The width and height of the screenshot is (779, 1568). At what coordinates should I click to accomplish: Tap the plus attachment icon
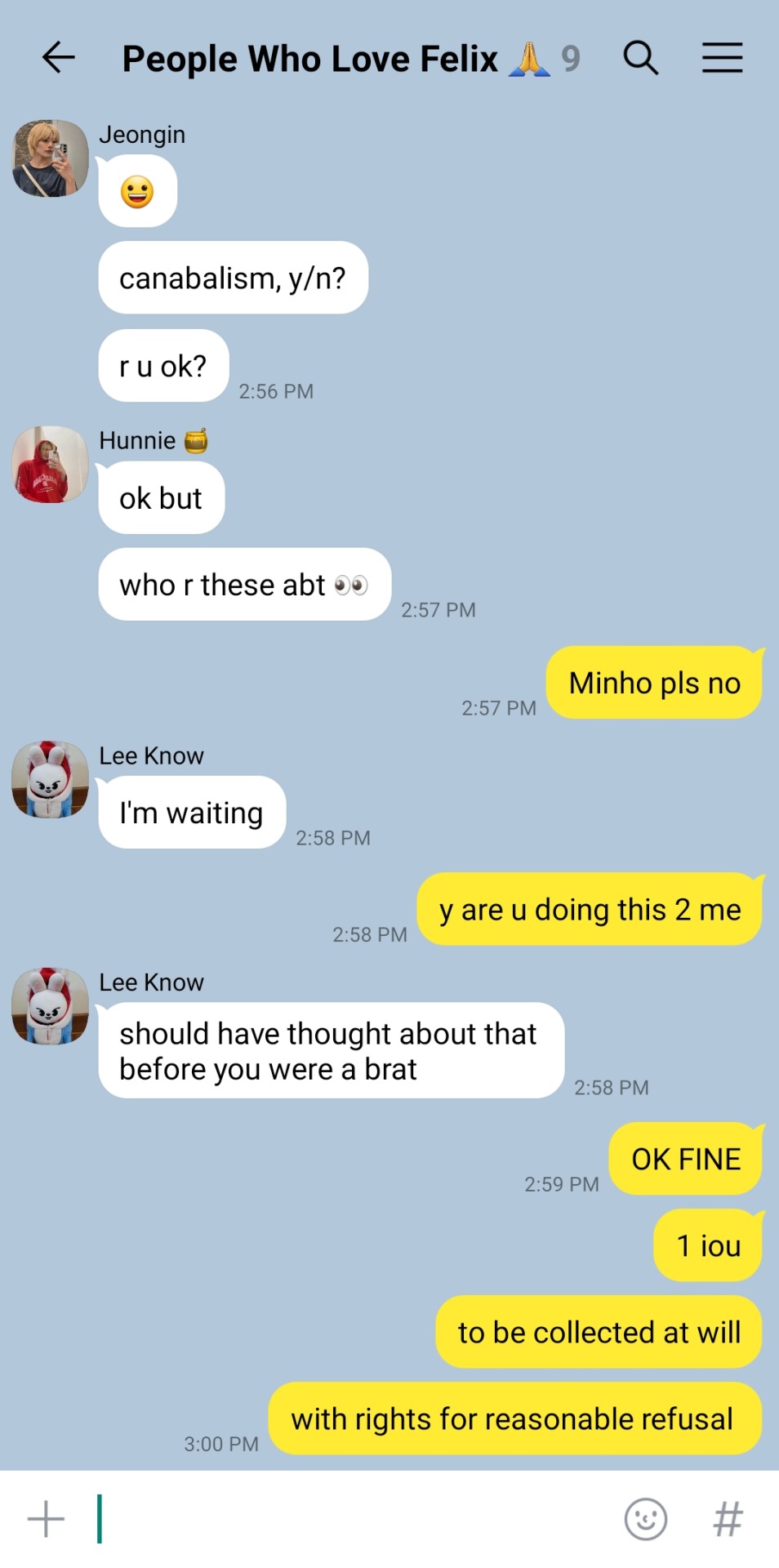click(x=46, y=1519)
